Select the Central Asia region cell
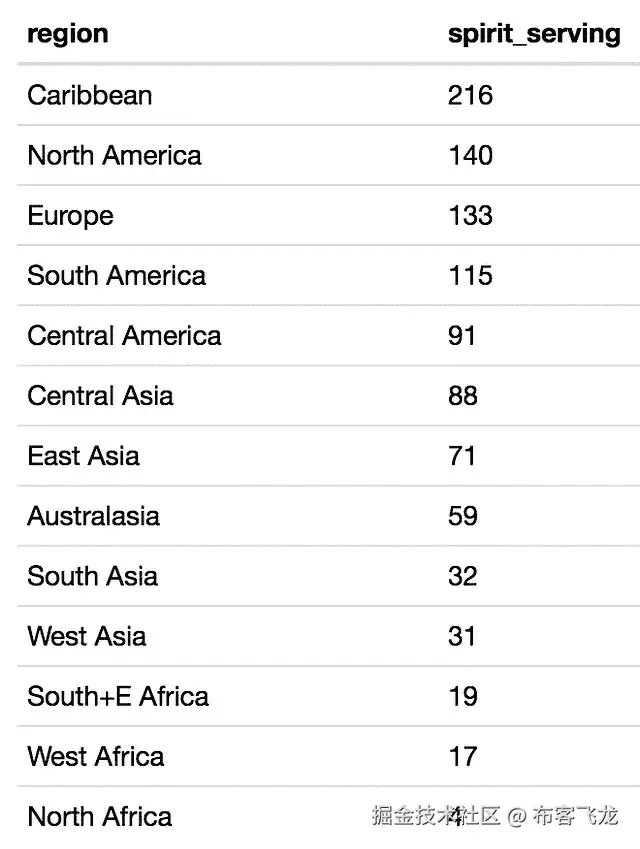 (x=100, y=396)
